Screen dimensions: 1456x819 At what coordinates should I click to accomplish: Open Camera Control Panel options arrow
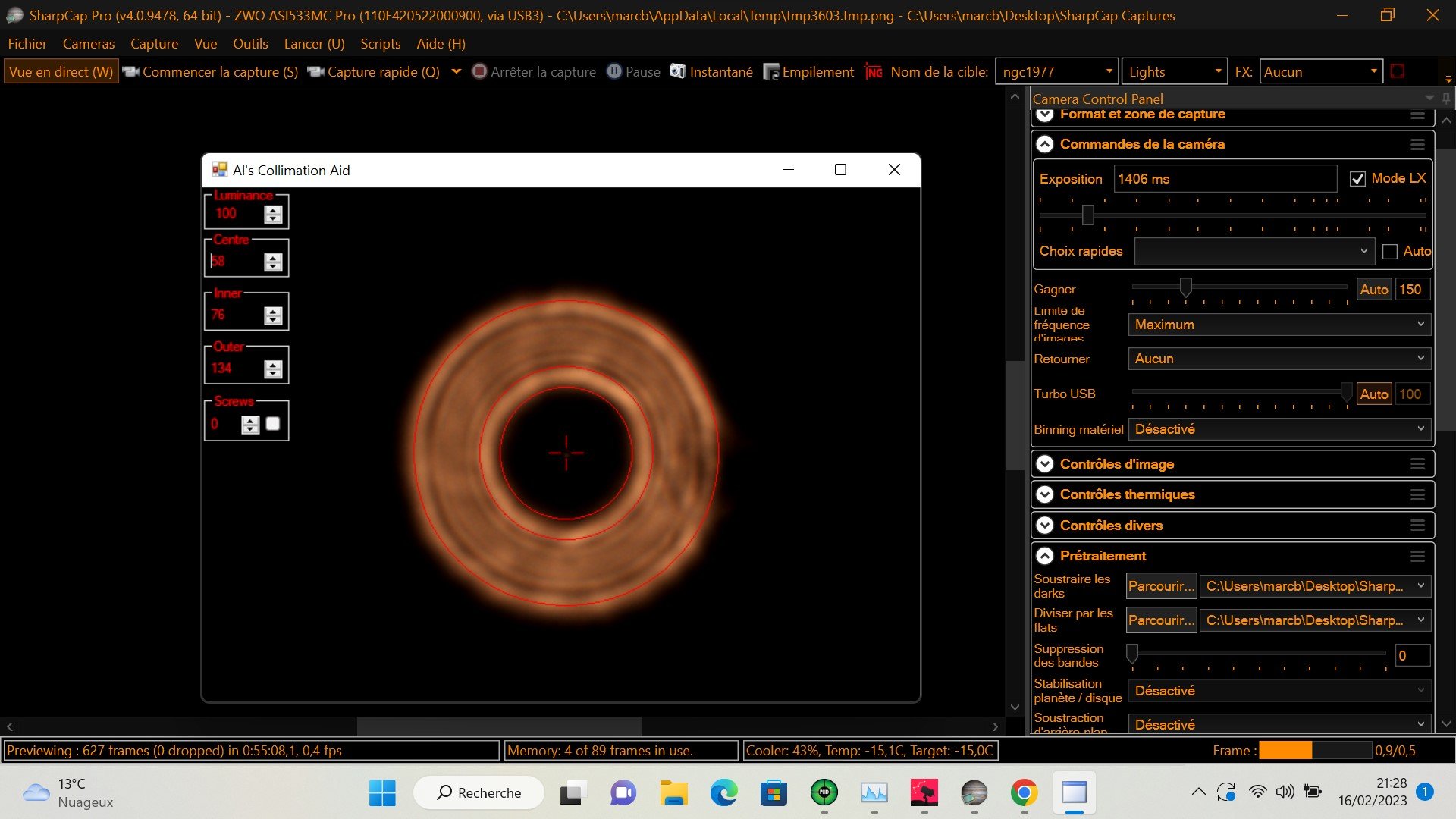pyautogui.click(x=1429, y=98)
